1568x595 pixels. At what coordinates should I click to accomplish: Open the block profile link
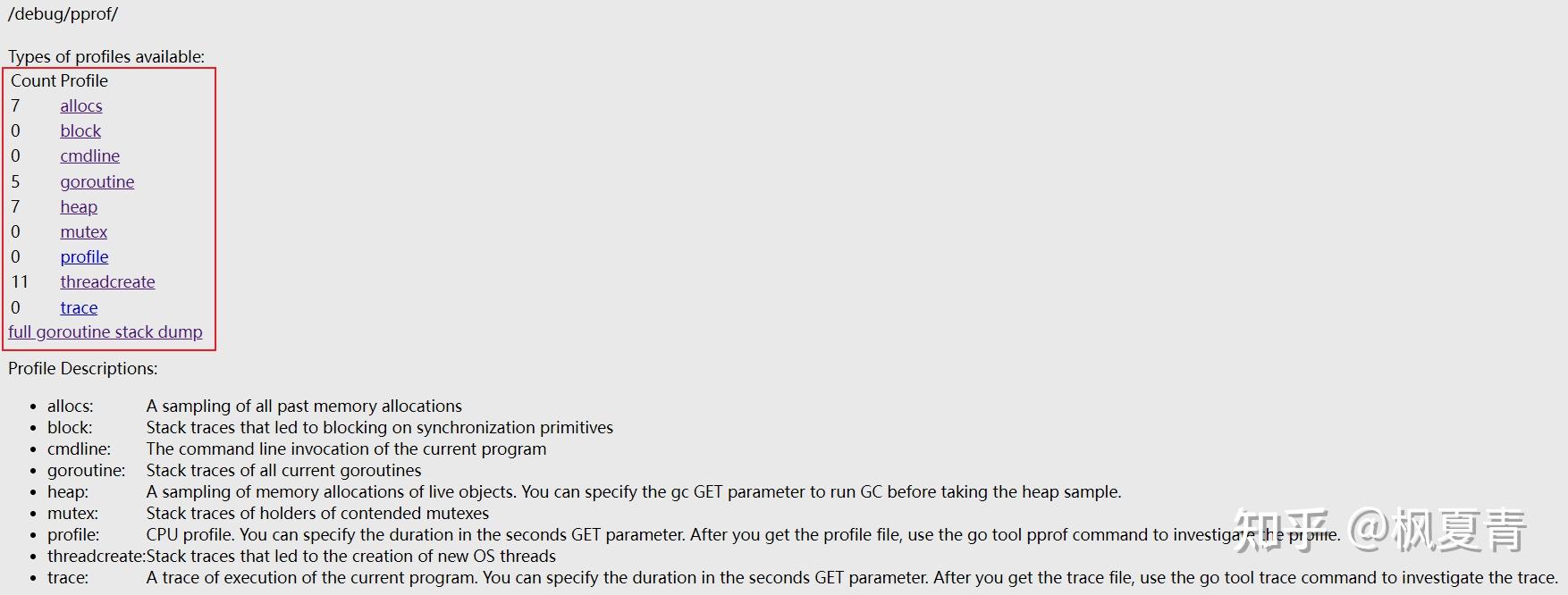click(80, 131)
